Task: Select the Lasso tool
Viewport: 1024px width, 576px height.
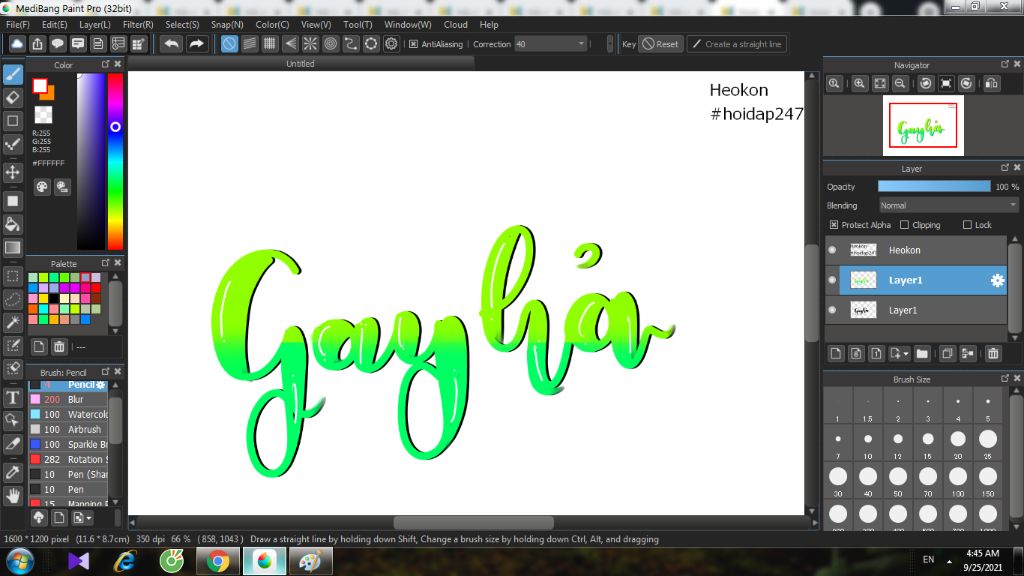Action: pyautogui.click(x=12, y=299)
